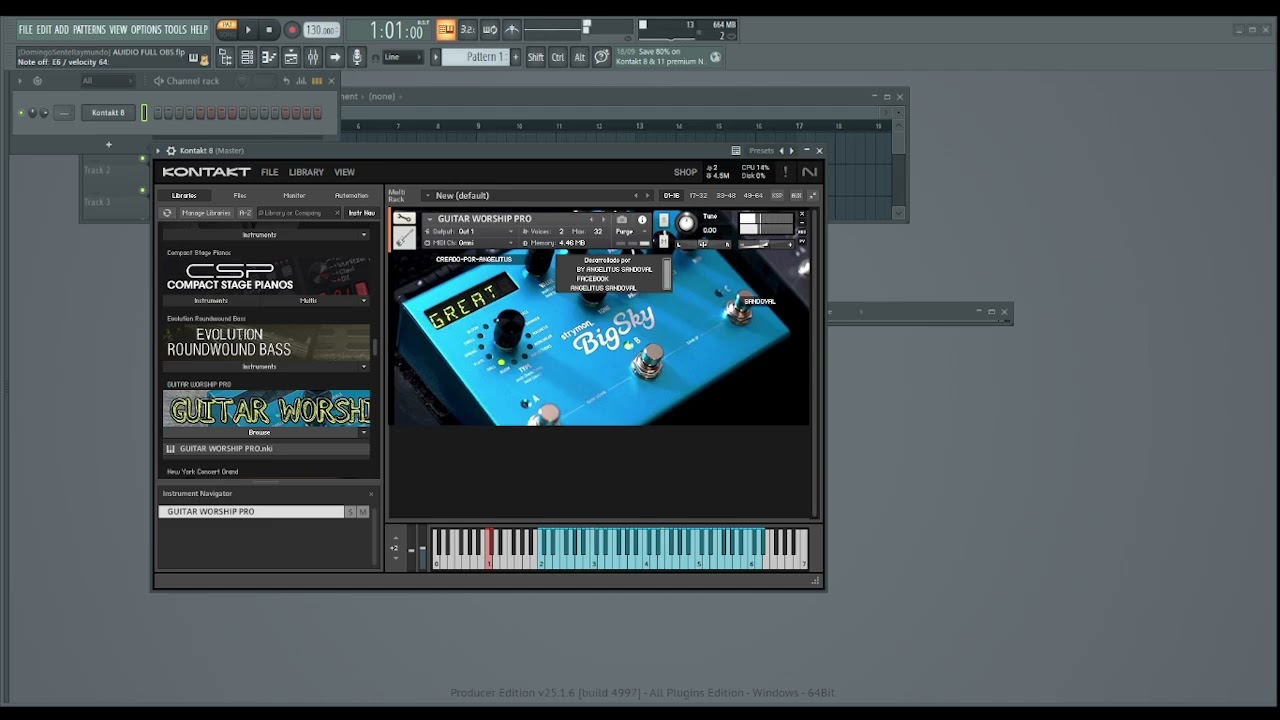Switch to Kontakt Monitor tab
This screenshot has width=1280, height=720.
pos(294,195)
